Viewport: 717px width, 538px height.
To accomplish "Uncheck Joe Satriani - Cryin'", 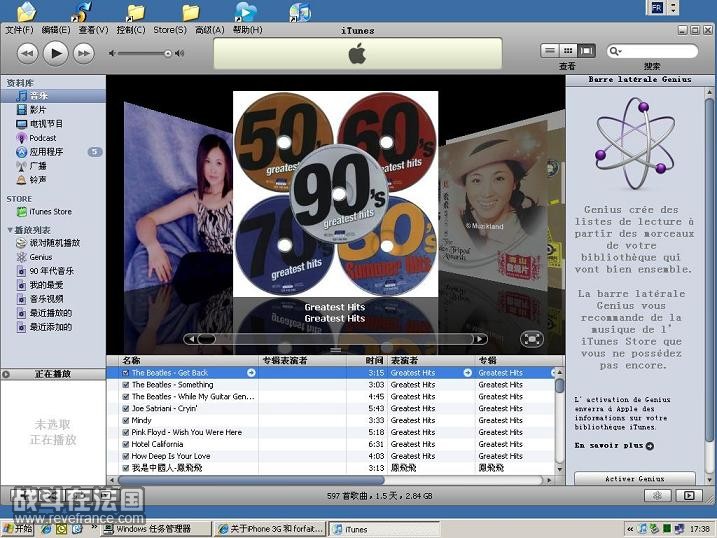I will tap(126, 409).
